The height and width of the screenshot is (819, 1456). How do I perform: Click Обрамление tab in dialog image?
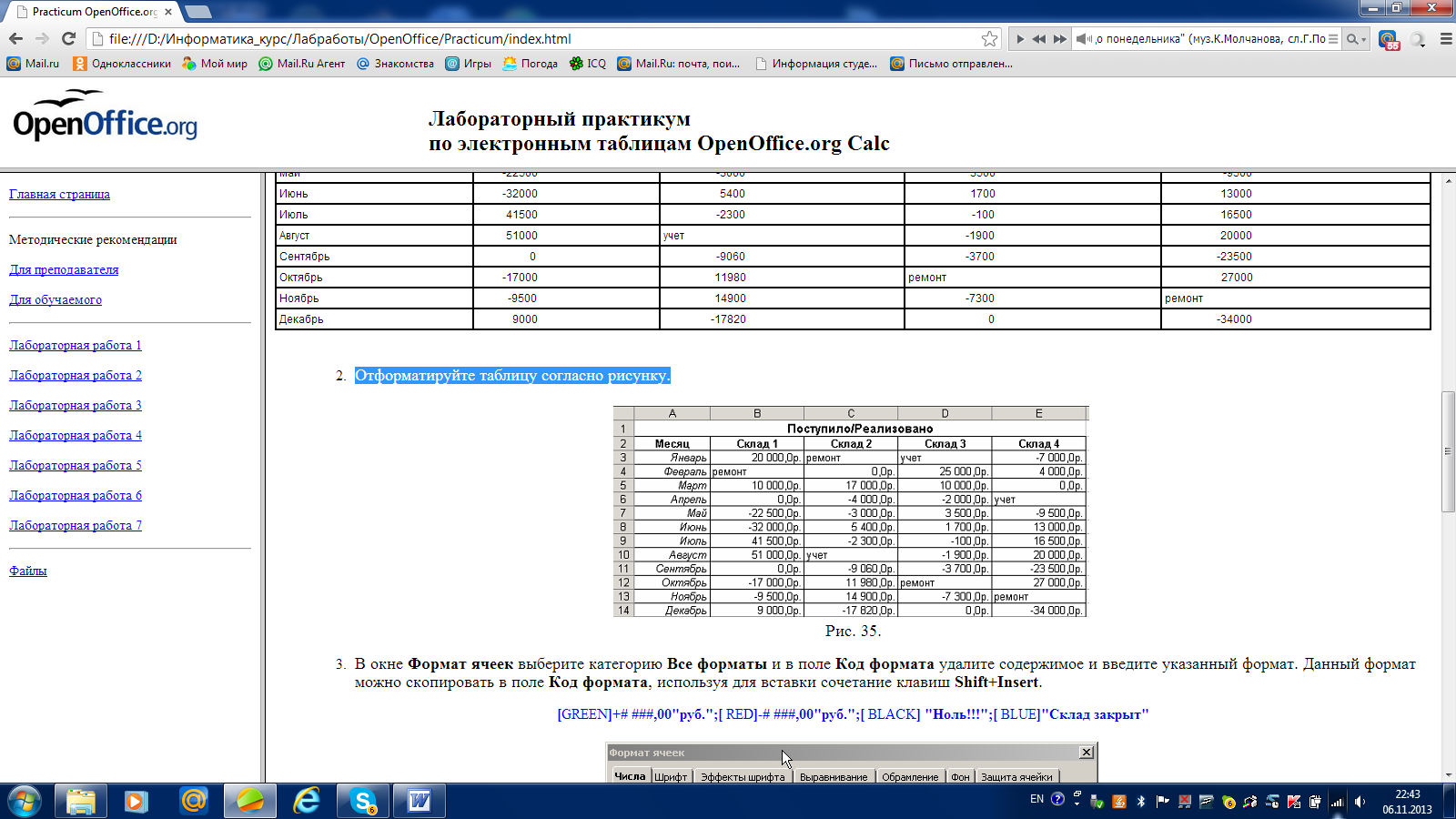[910, 776]
